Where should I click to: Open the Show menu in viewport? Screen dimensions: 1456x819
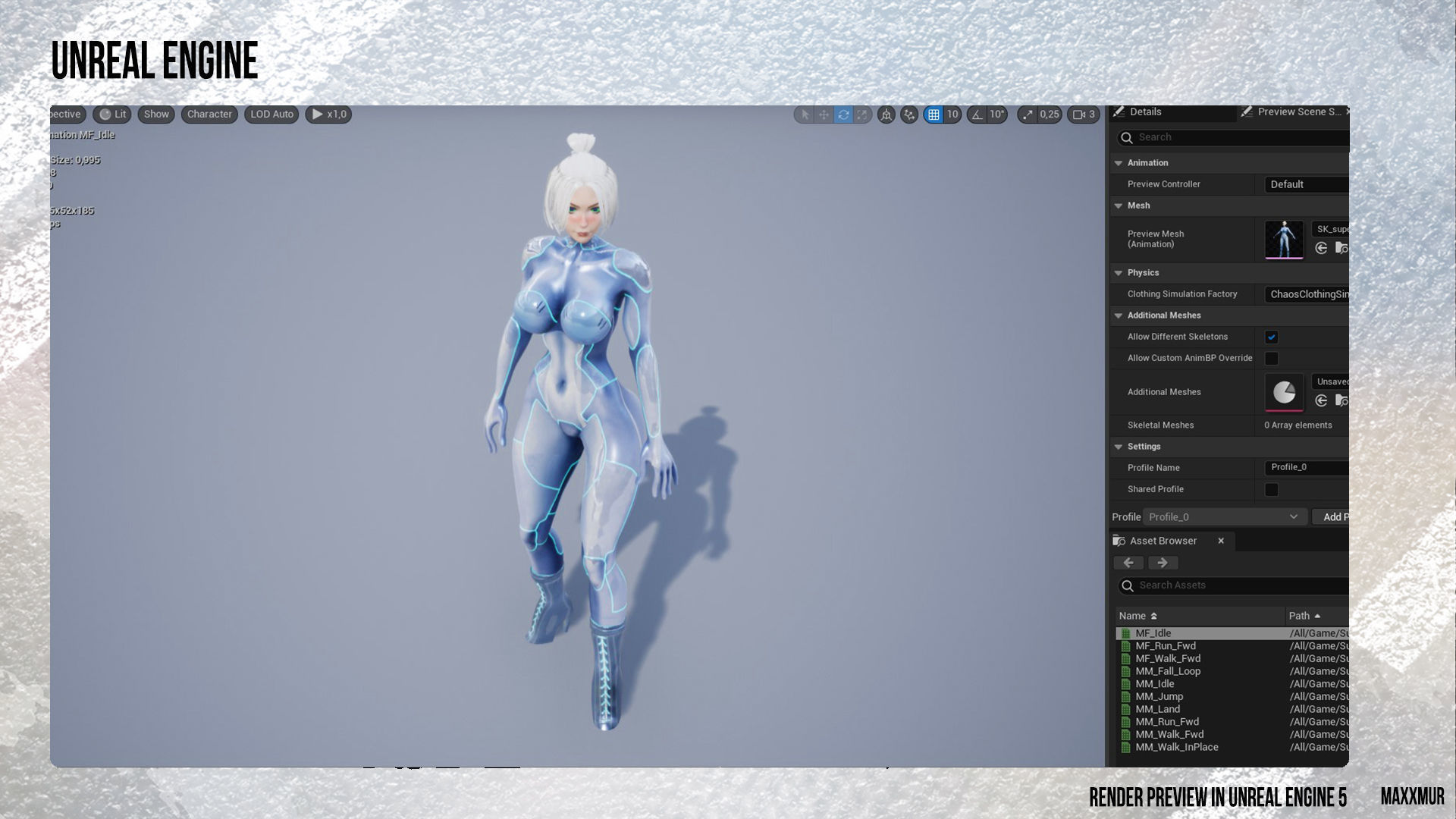(156, 115)
